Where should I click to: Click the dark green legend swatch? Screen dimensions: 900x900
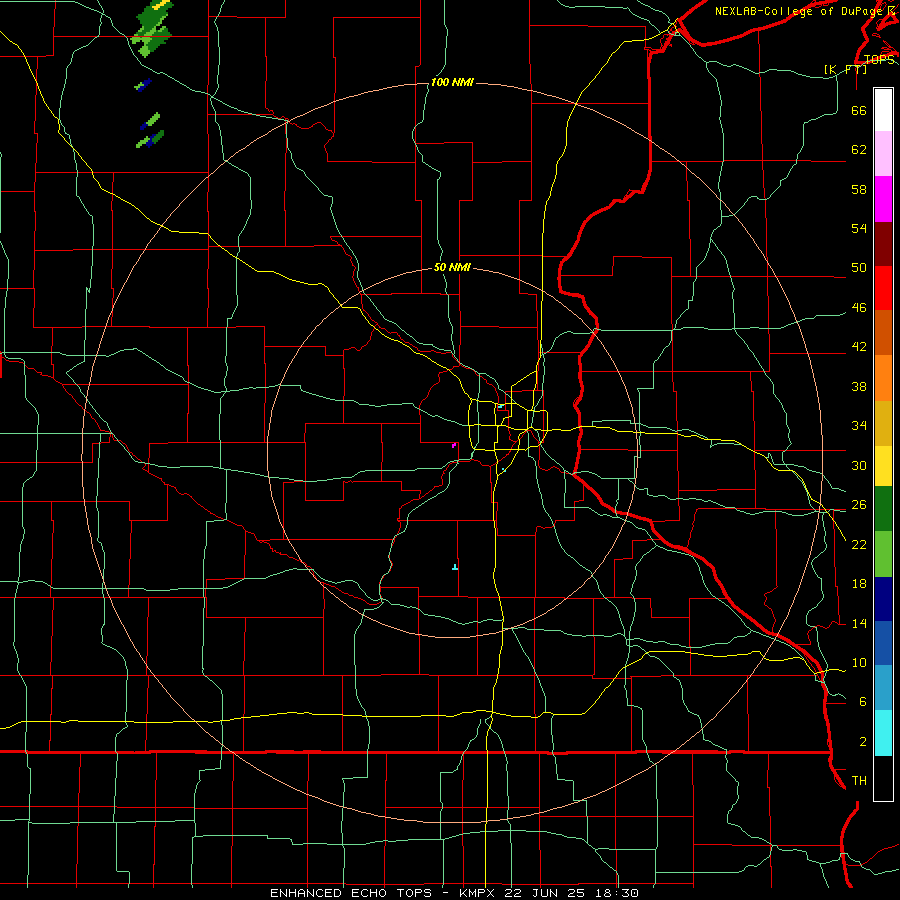pyautogui.click(x=883, y=509)
